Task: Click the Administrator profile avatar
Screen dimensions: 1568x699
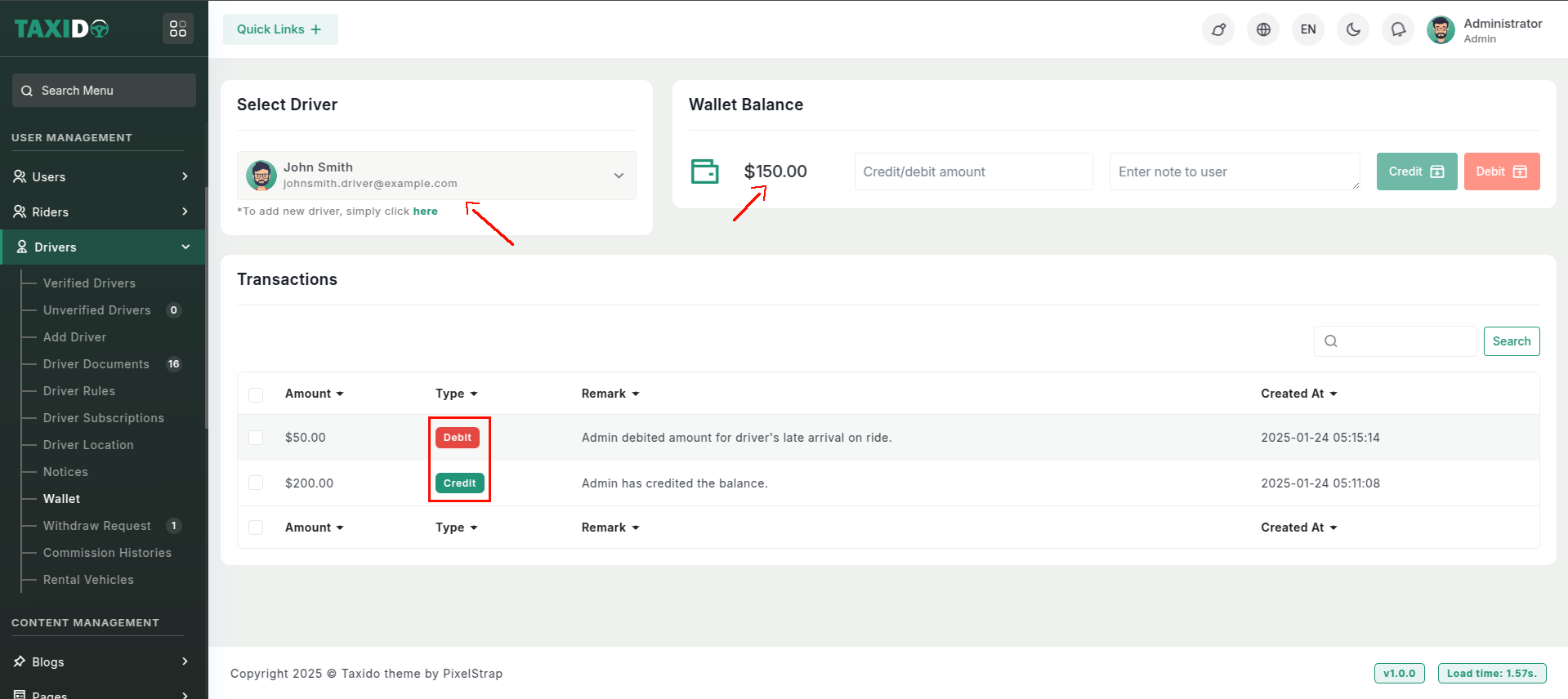Action: (1441, 30)
